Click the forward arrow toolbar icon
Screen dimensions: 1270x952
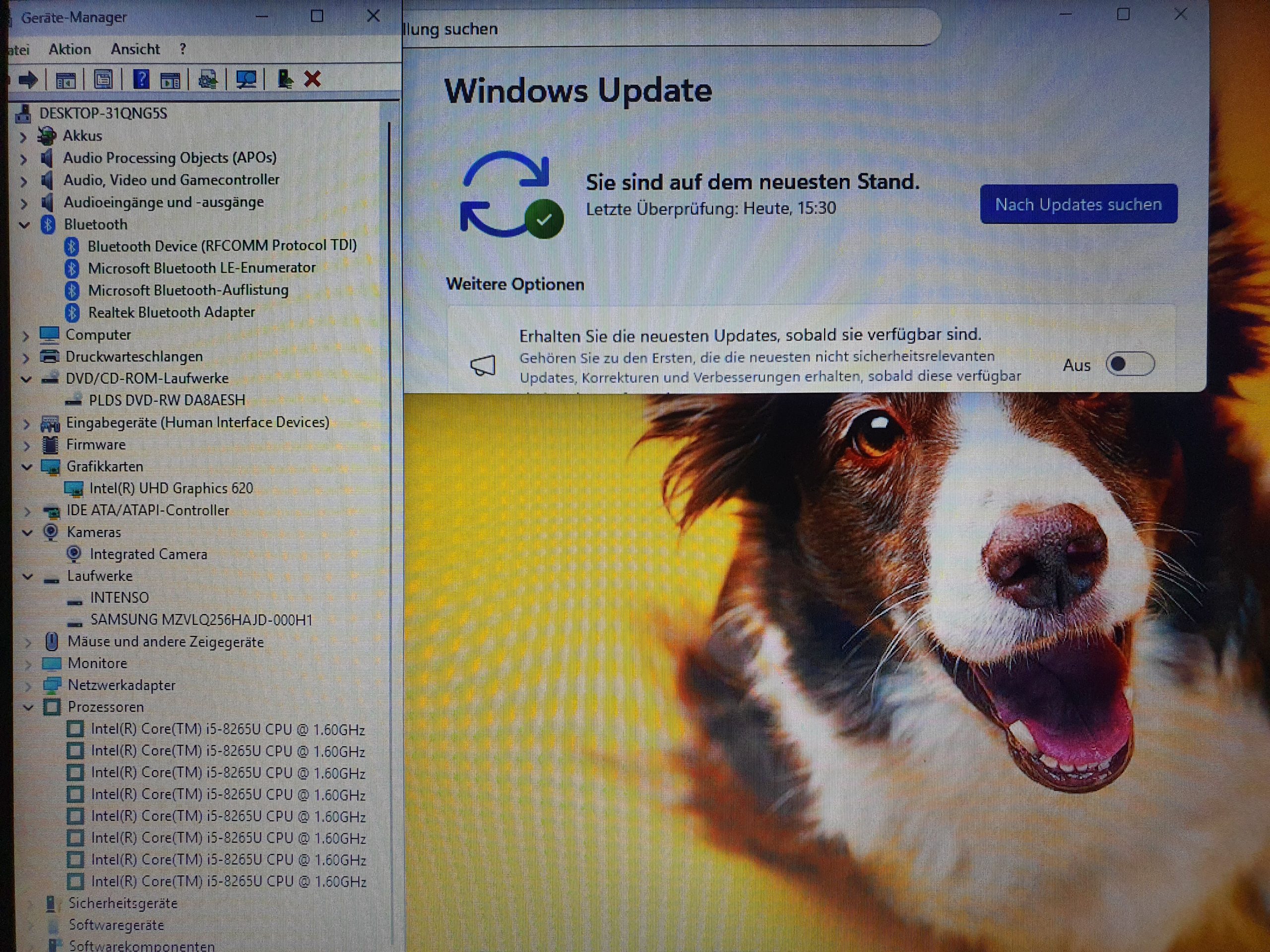pos(28,79)
